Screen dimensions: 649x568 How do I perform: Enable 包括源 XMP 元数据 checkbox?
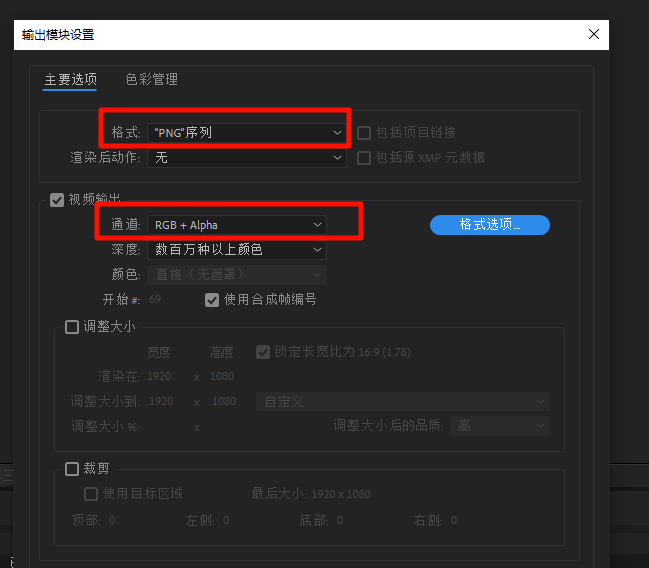(364, 158)
